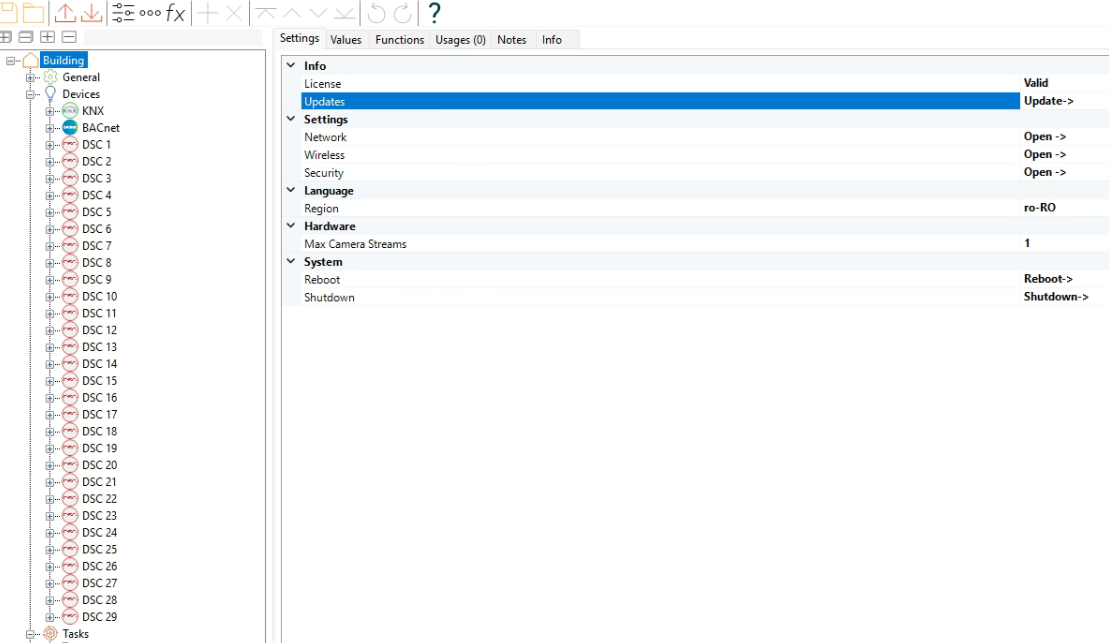The height and width of the screenshot is (643, 1109).
Task: Collapse the Hardware section chevron
Action: pos(291,226)
